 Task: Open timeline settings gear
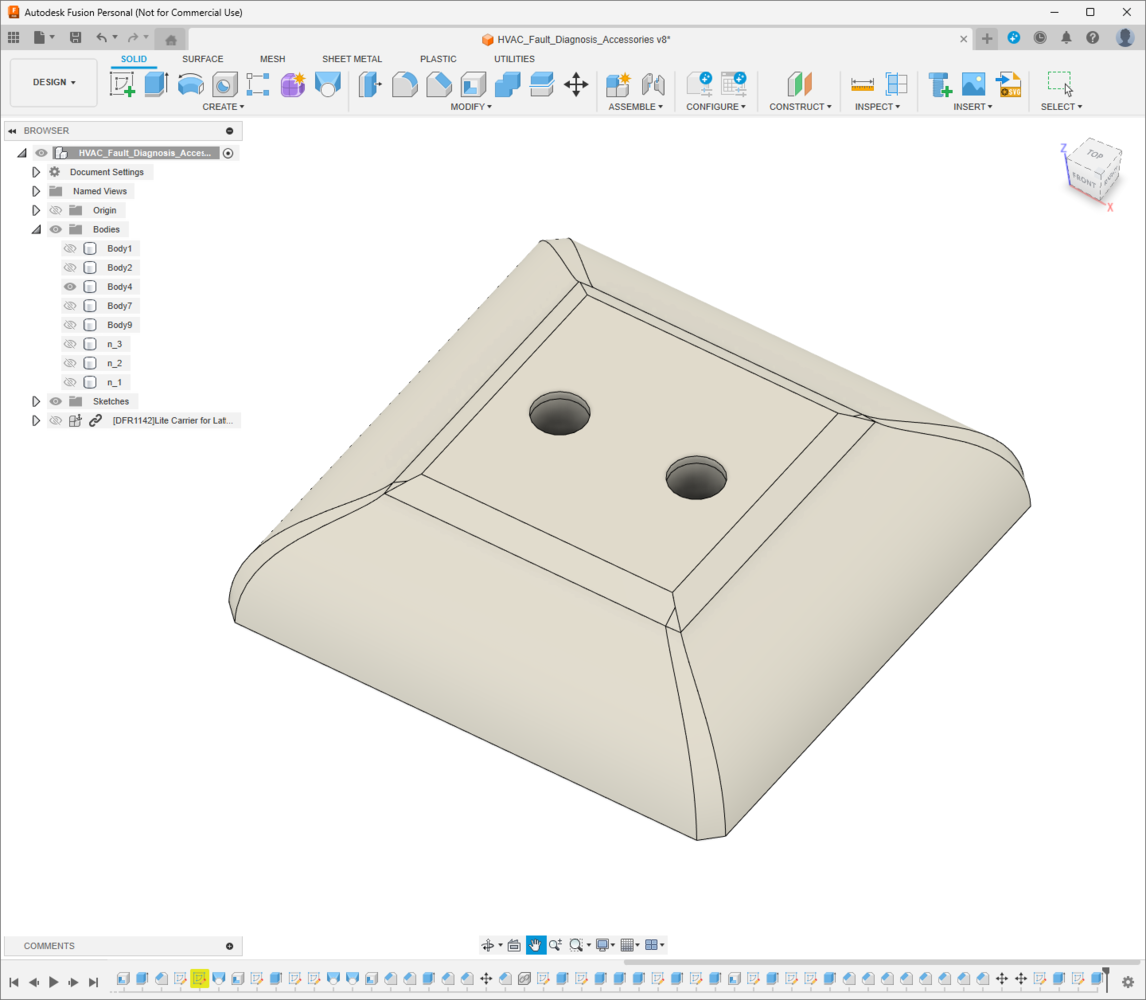[1128, 982]
